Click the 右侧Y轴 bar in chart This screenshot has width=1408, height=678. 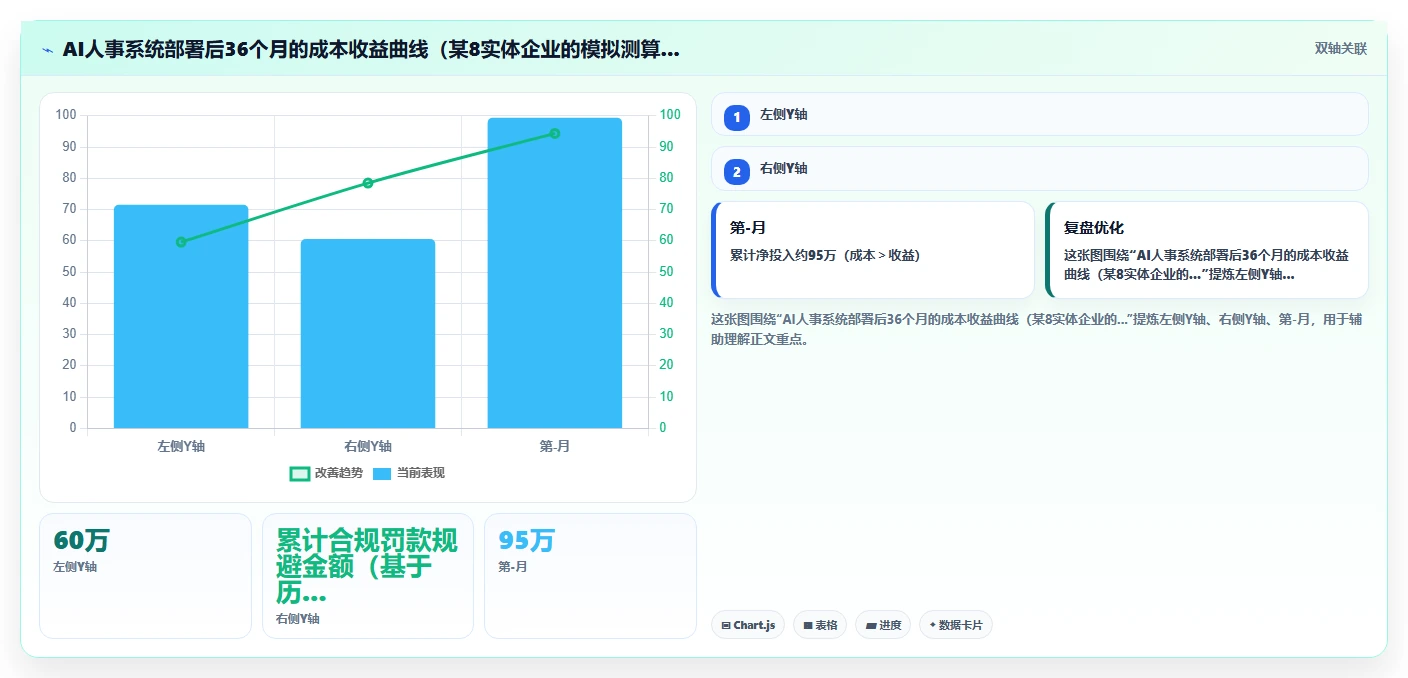368,333
